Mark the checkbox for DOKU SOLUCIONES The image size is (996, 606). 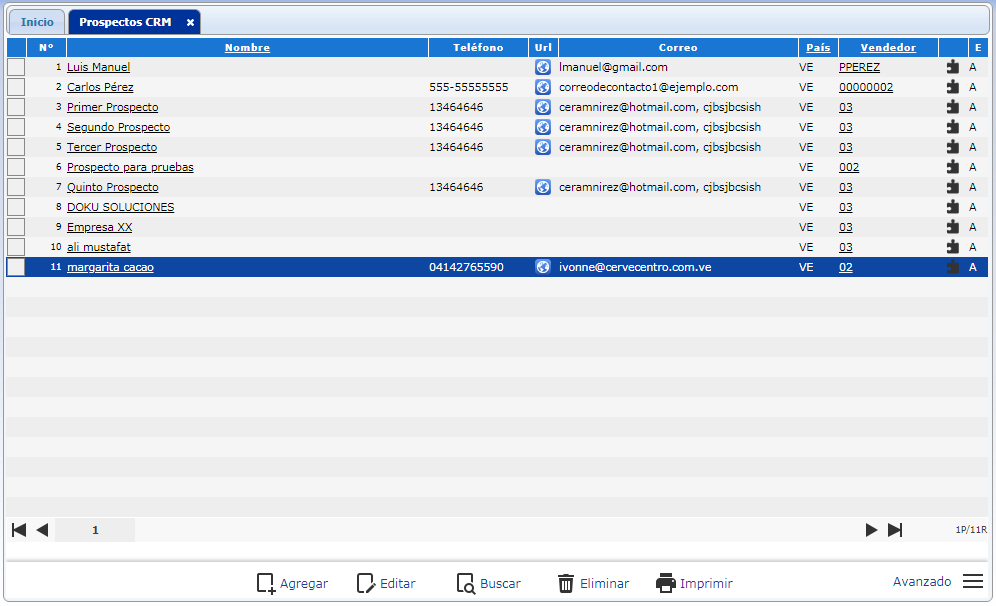(16, 207)
